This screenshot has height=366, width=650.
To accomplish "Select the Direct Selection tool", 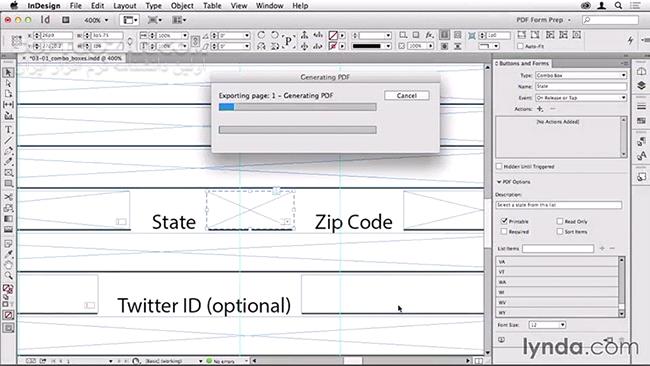I will point(8,84).
